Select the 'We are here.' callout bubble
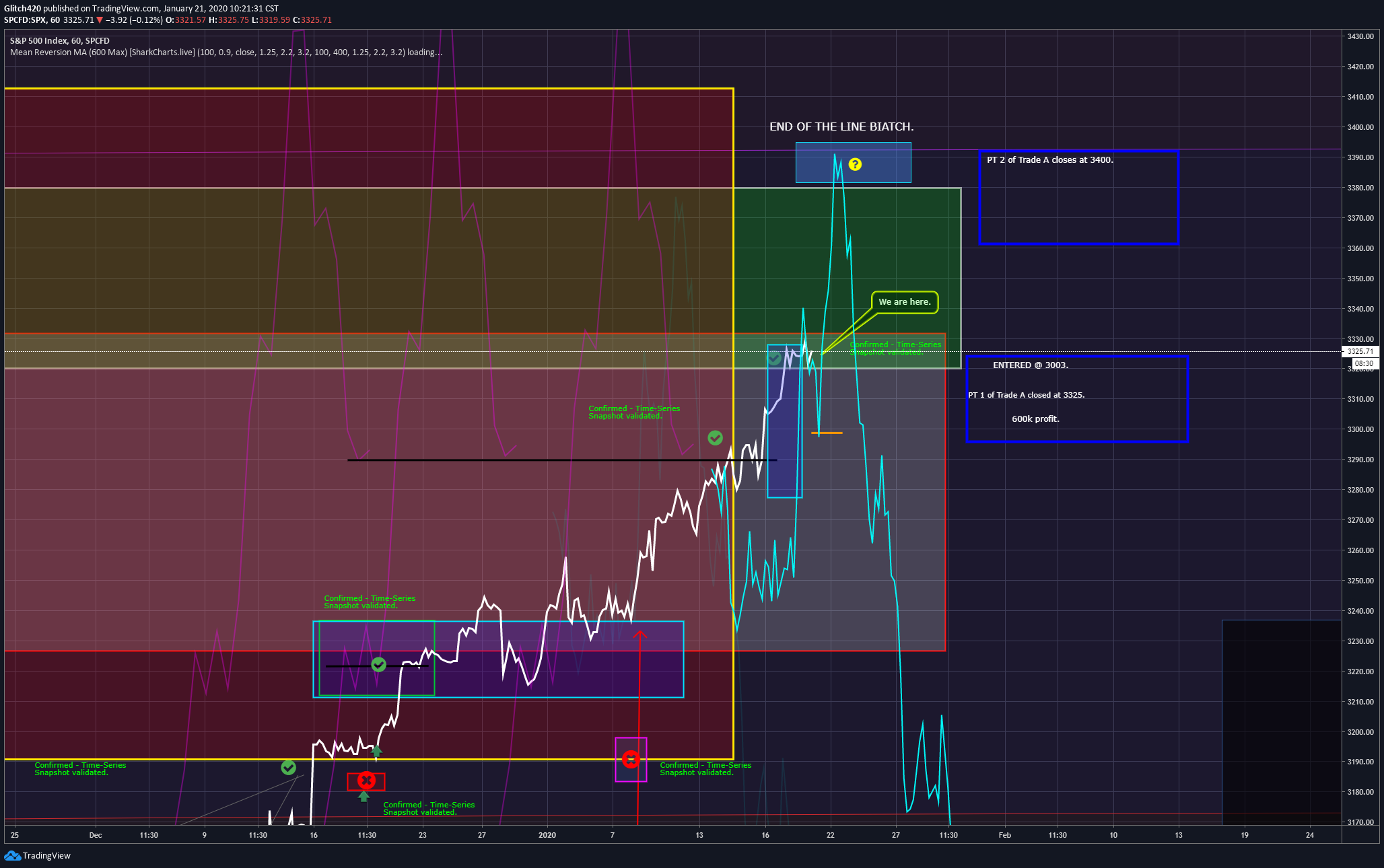 click(x=904, y=302)
